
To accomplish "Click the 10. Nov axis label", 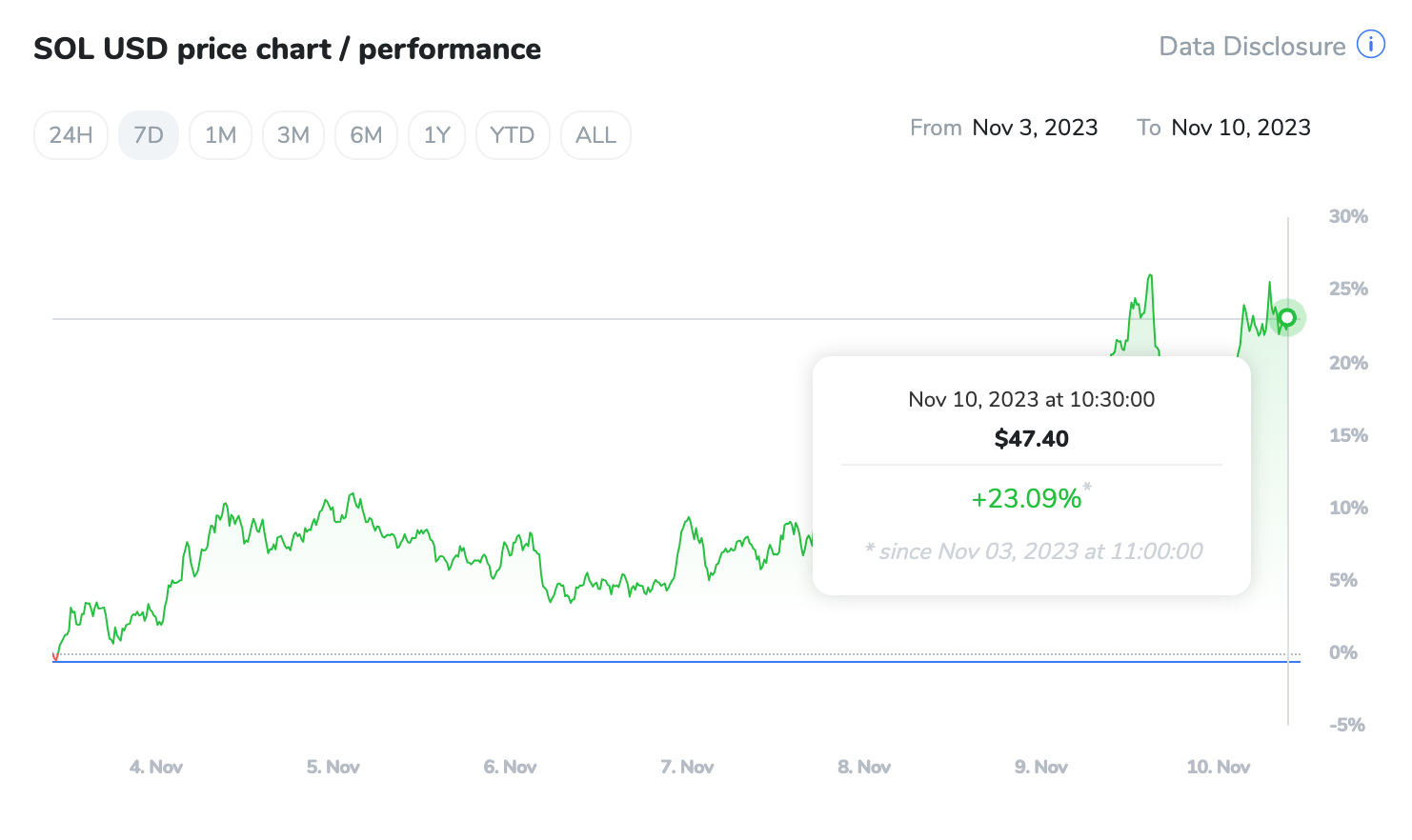I will tap(1218, 767).
